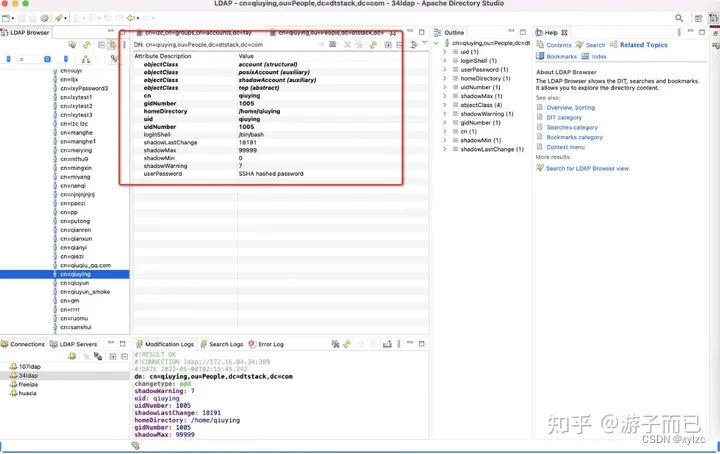This screenshot has width=720, height=454.
Task: Click the Expand All icon in entry editor
Action: 388,45
